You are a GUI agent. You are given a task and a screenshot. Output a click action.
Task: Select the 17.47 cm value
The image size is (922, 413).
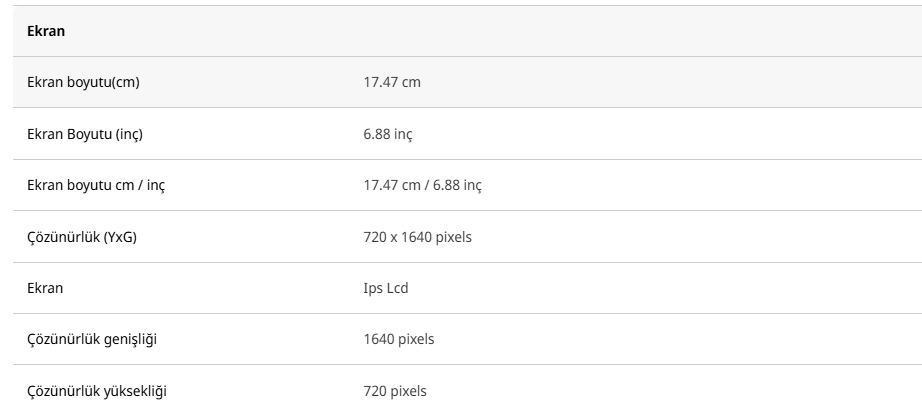(x=392, y=82)
